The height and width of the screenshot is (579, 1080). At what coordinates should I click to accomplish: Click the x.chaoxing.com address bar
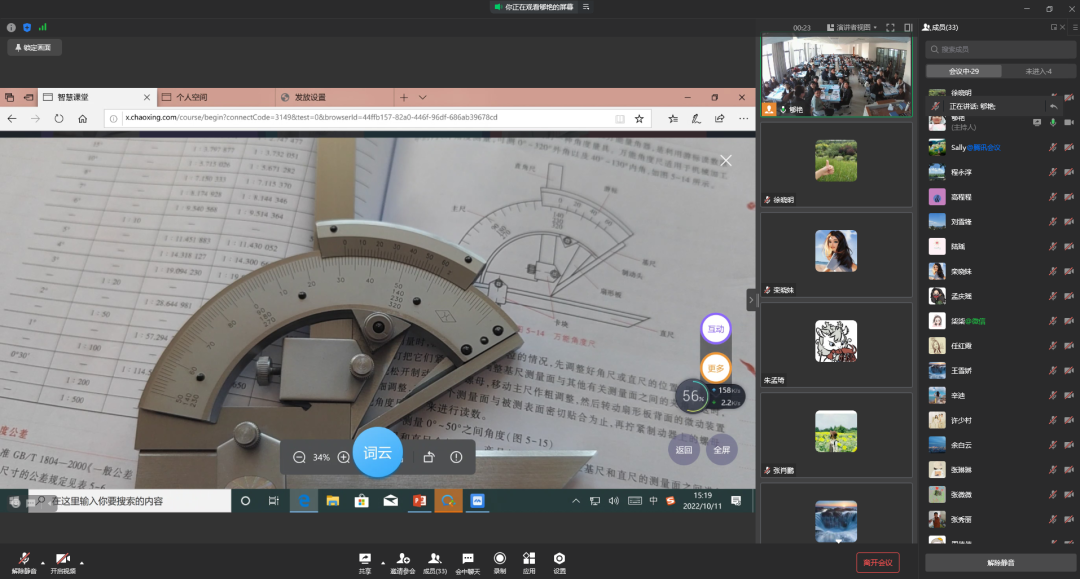(x=377, y=118)
